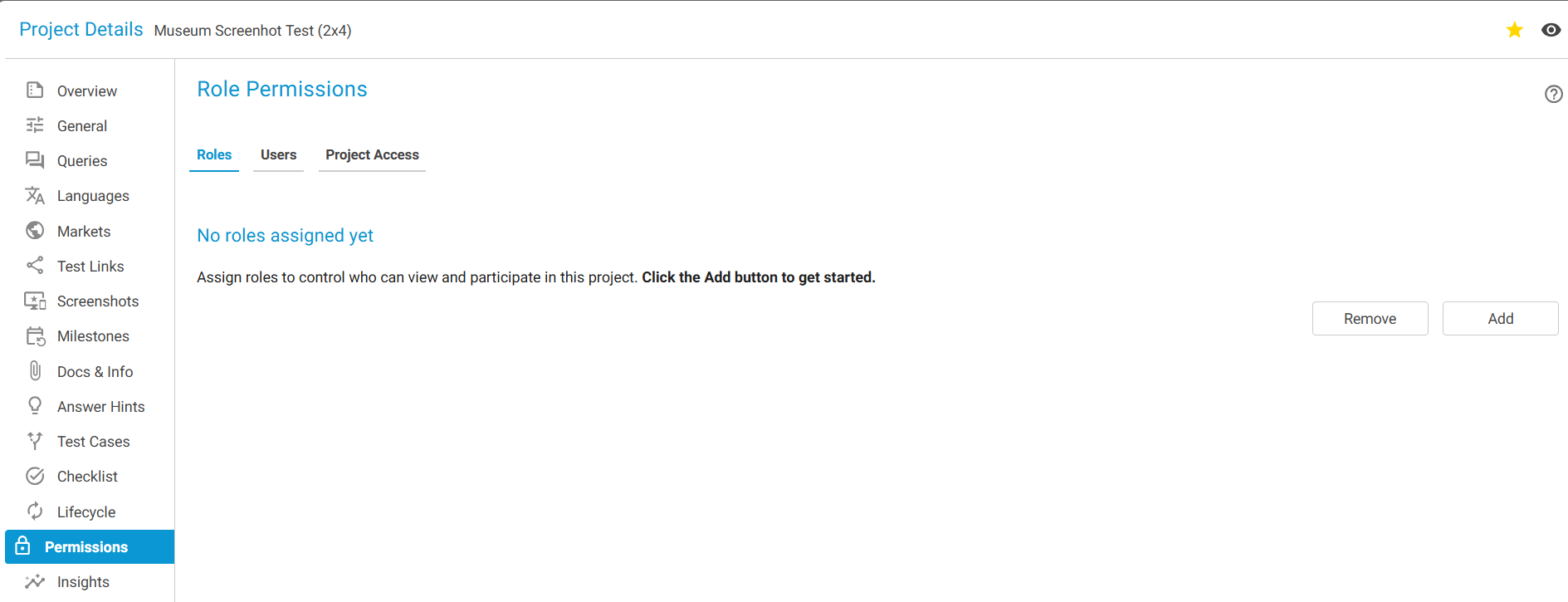
Task: Select the Queries chat bubbles icon
Action: click(35, 160)
